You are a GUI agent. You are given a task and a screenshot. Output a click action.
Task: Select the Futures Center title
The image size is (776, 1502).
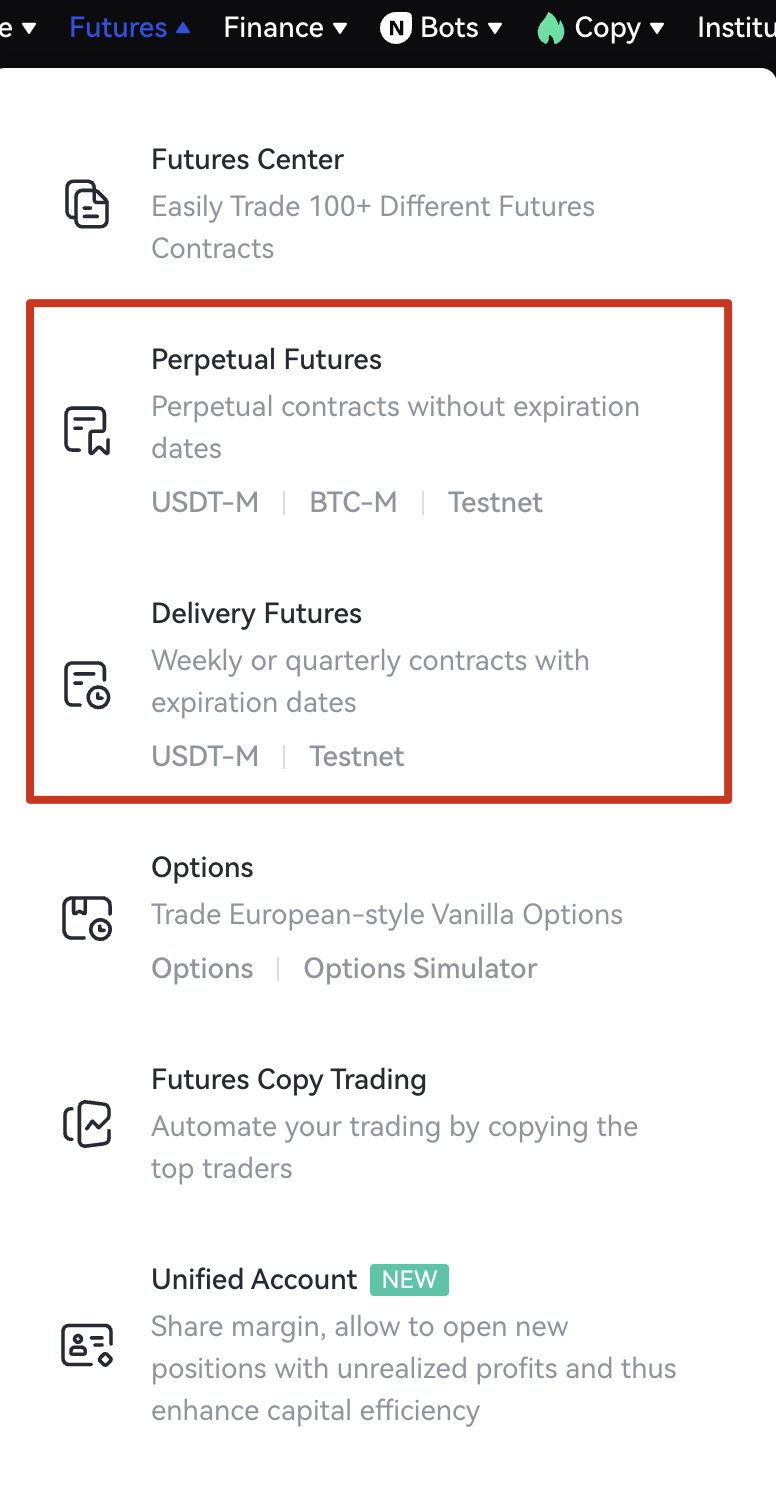[247, 159]
